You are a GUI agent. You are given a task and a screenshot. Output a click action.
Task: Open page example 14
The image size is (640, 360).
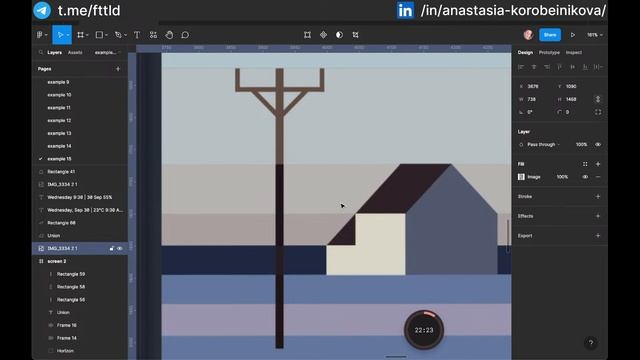(59, 146)
